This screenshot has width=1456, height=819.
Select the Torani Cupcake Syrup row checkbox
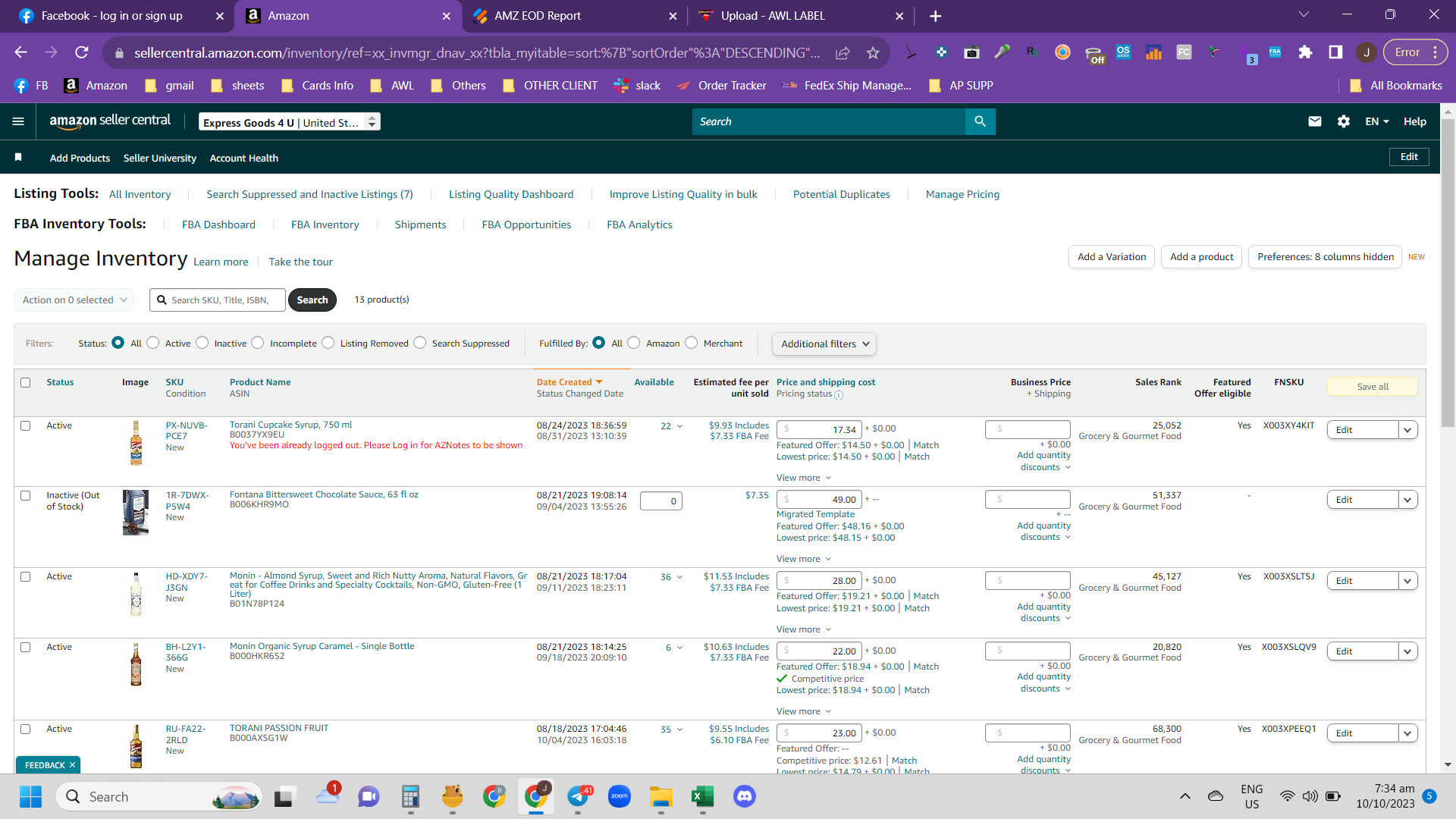point(26,426)
